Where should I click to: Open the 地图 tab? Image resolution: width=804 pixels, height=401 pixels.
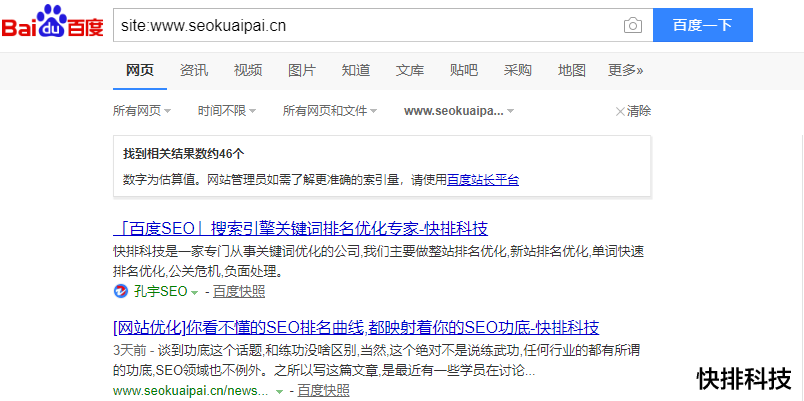pyautogui.click(x=571, y=70)
